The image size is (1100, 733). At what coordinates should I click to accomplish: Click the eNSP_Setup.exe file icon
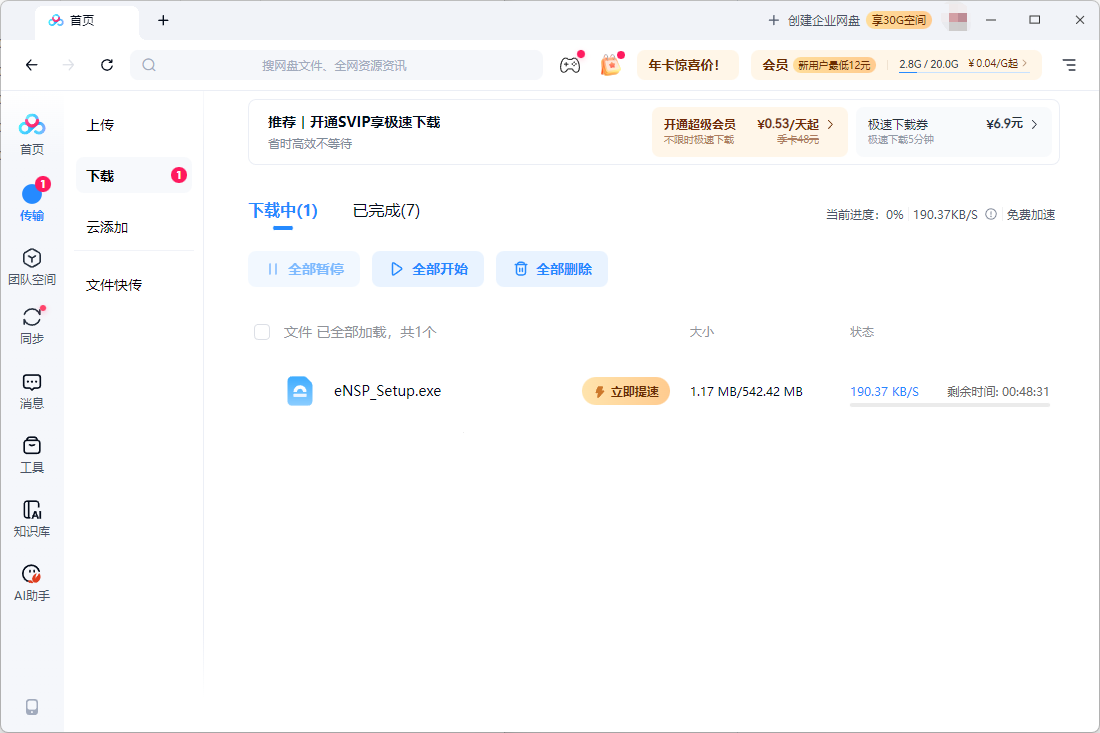[x=300, y=391]
